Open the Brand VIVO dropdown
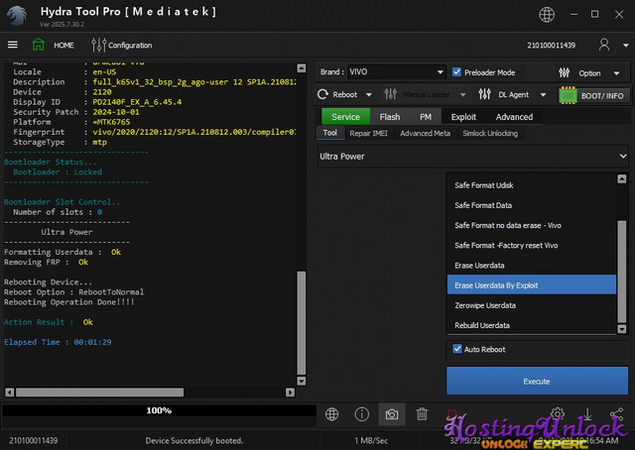Image resolution: width=635 pixels, height=450 pixels. click(382, 72)
